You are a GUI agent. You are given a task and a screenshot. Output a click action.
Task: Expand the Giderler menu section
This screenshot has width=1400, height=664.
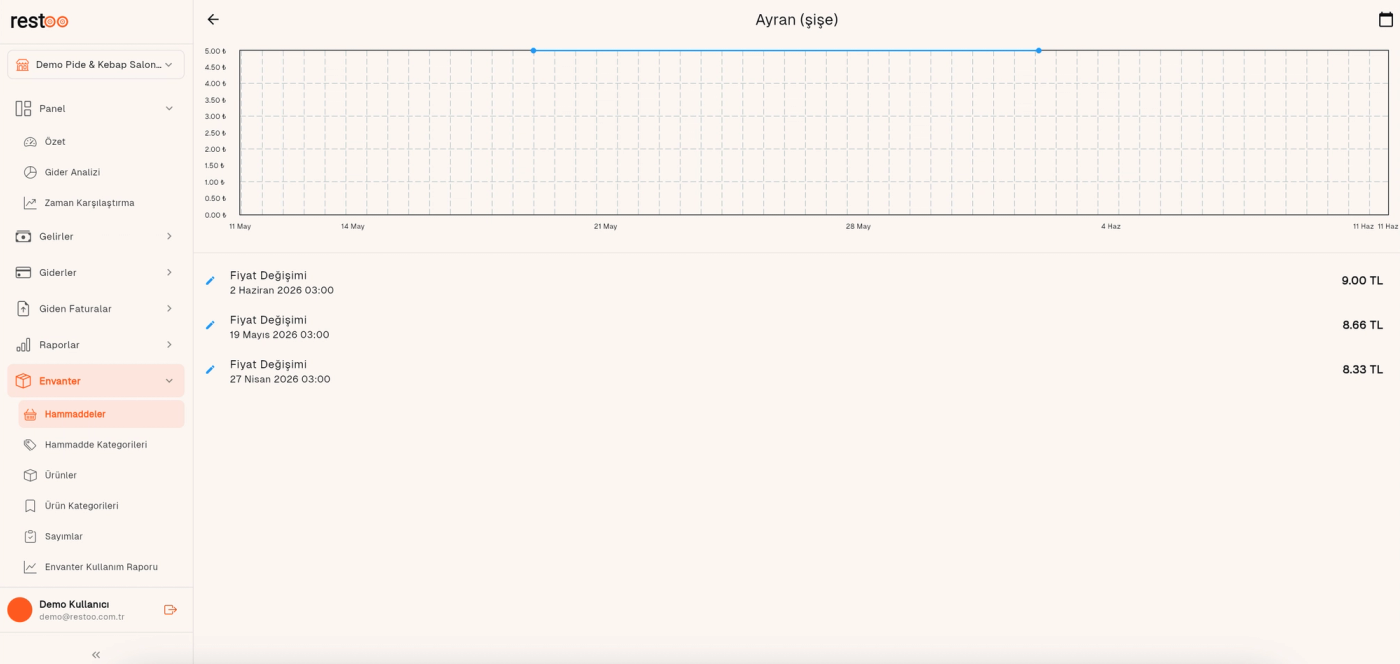96,272
